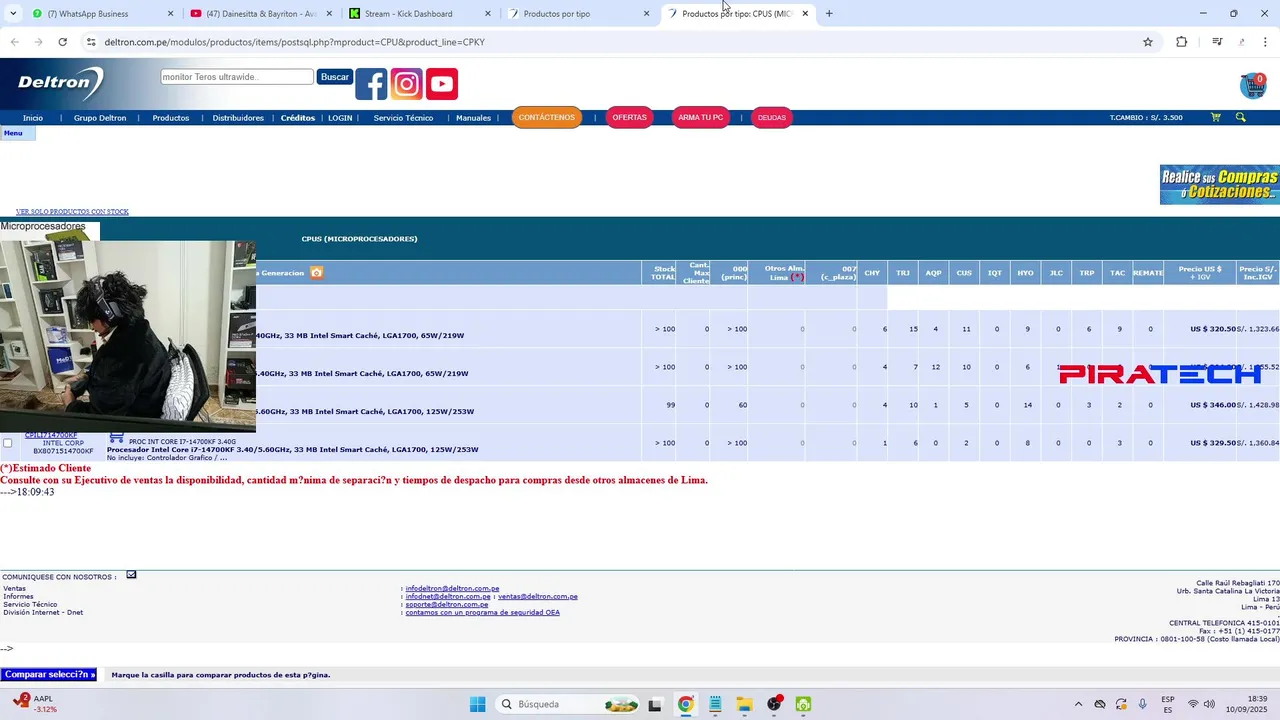Screen dimensions: 1280x720
Task: Open the Grupo Deltron menu
Action: coord(100,118)
